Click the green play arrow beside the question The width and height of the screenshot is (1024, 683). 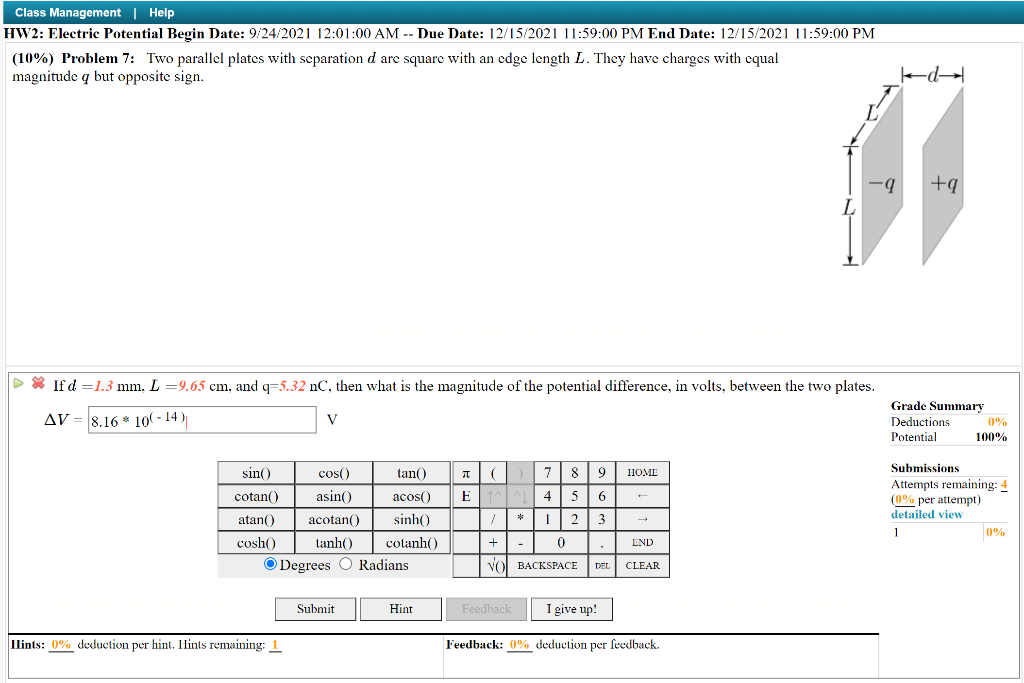click(18, 383)
